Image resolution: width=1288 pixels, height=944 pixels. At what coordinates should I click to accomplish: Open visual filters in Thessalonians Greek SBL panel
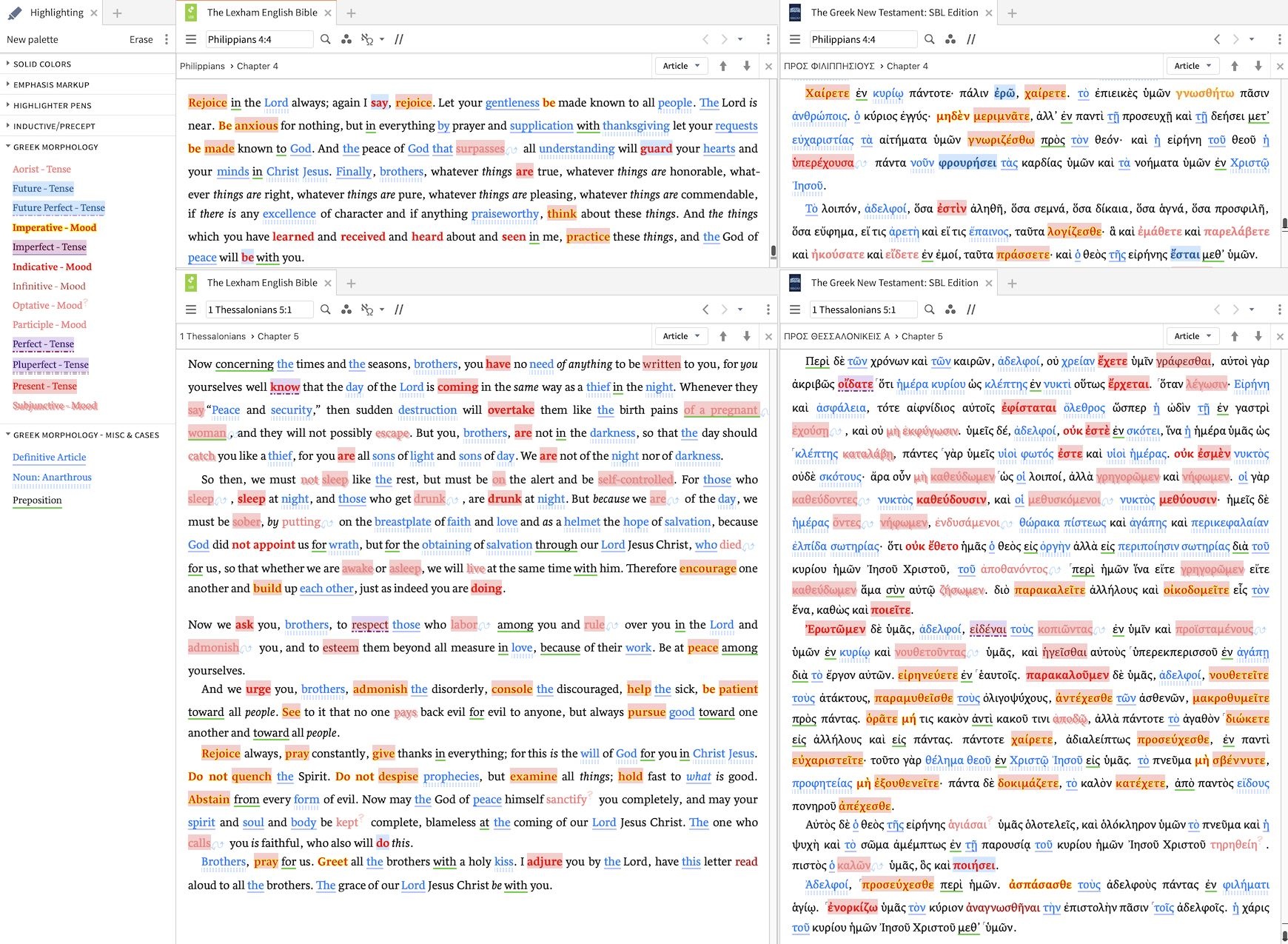tap(950, 309)
